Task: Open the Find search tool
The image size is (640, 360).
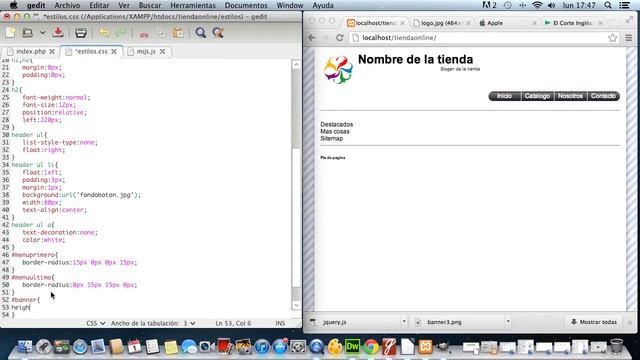Action: [200, 33]
